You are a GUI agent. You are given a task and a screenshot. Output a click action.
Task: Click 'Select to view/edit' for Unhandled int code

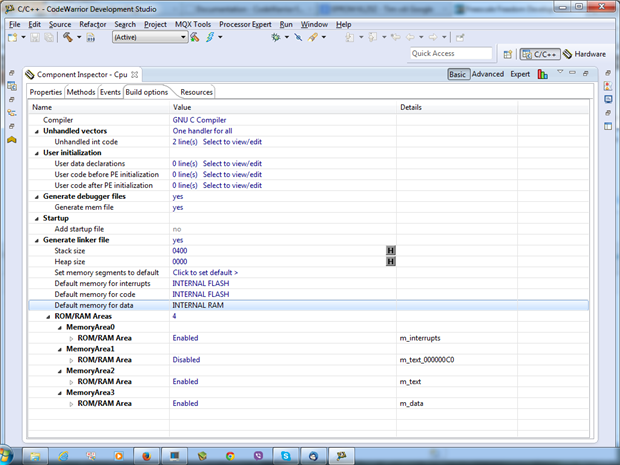[x=232, y=142]
